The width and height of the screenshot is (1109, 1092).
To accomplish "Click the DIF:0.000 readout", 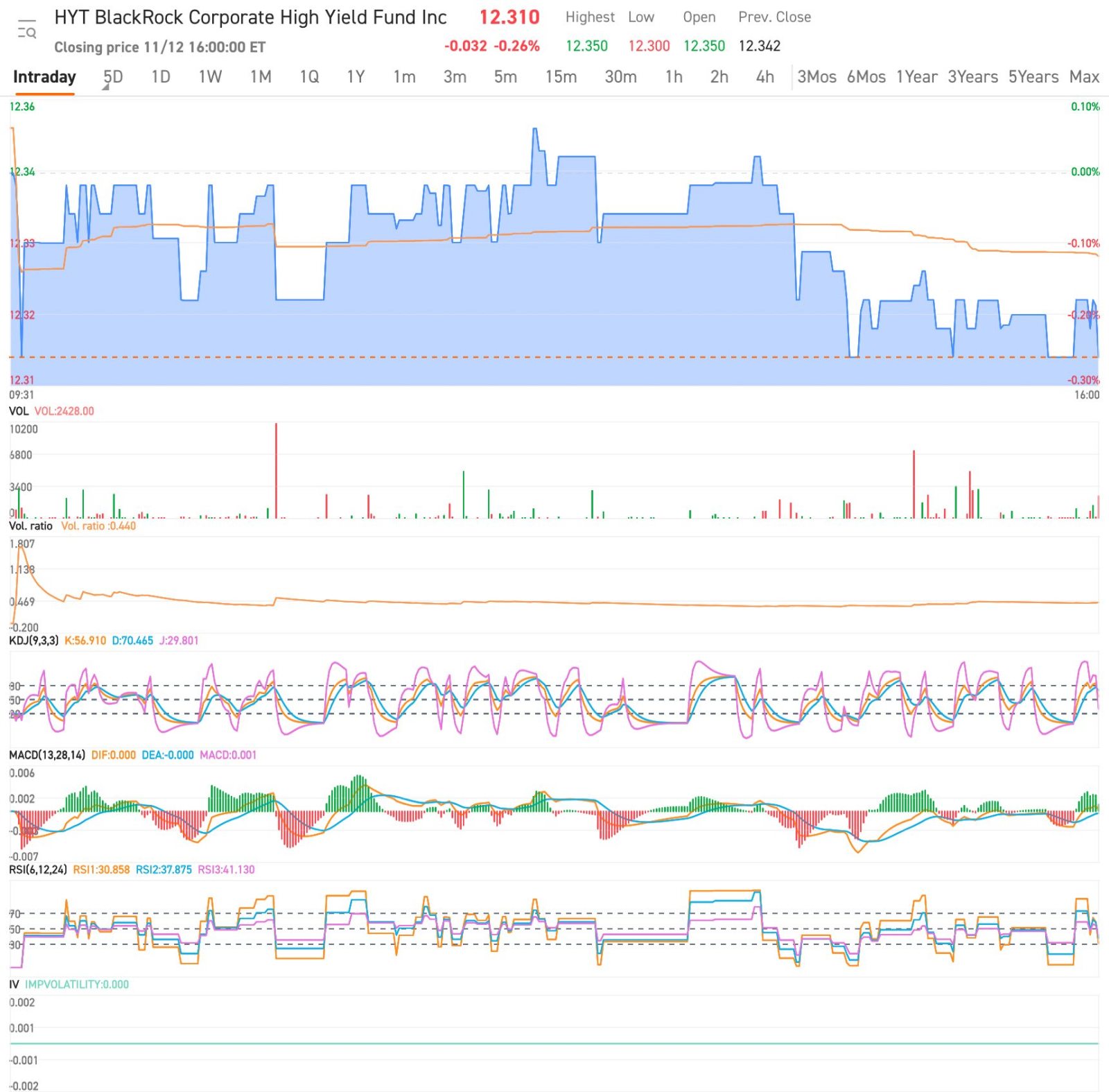I will [114, 755].
